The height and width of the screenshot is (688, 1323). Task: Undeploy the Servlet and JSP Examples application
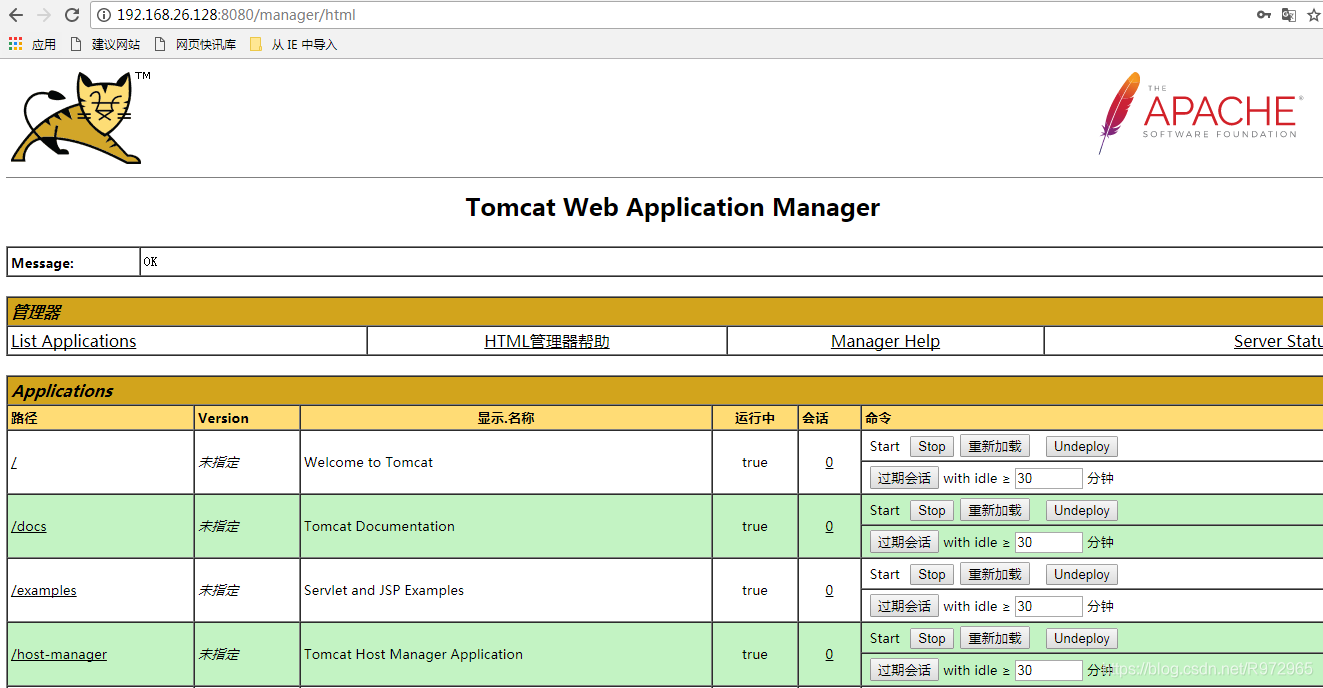(1082, 574)
